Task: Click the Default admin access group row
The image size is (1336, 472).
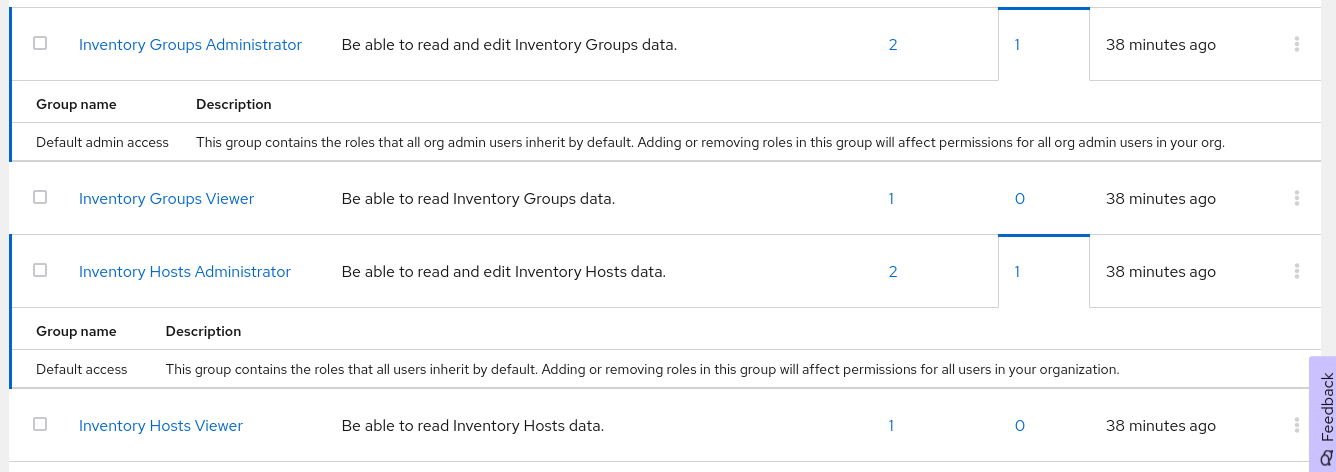Action: (102, 143)
